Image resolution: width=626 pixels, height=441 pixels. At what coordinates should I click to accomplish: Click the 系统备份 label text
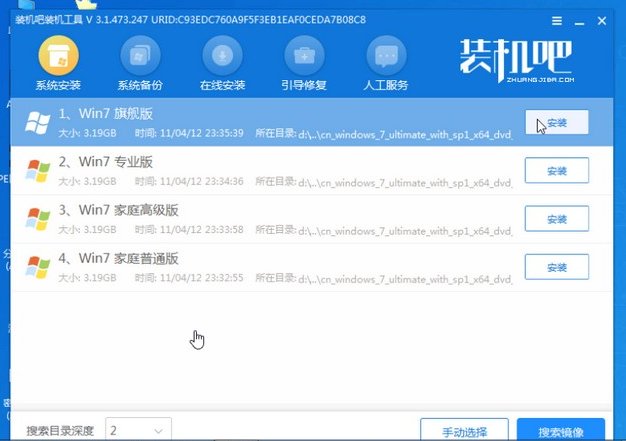coord(140,85)
